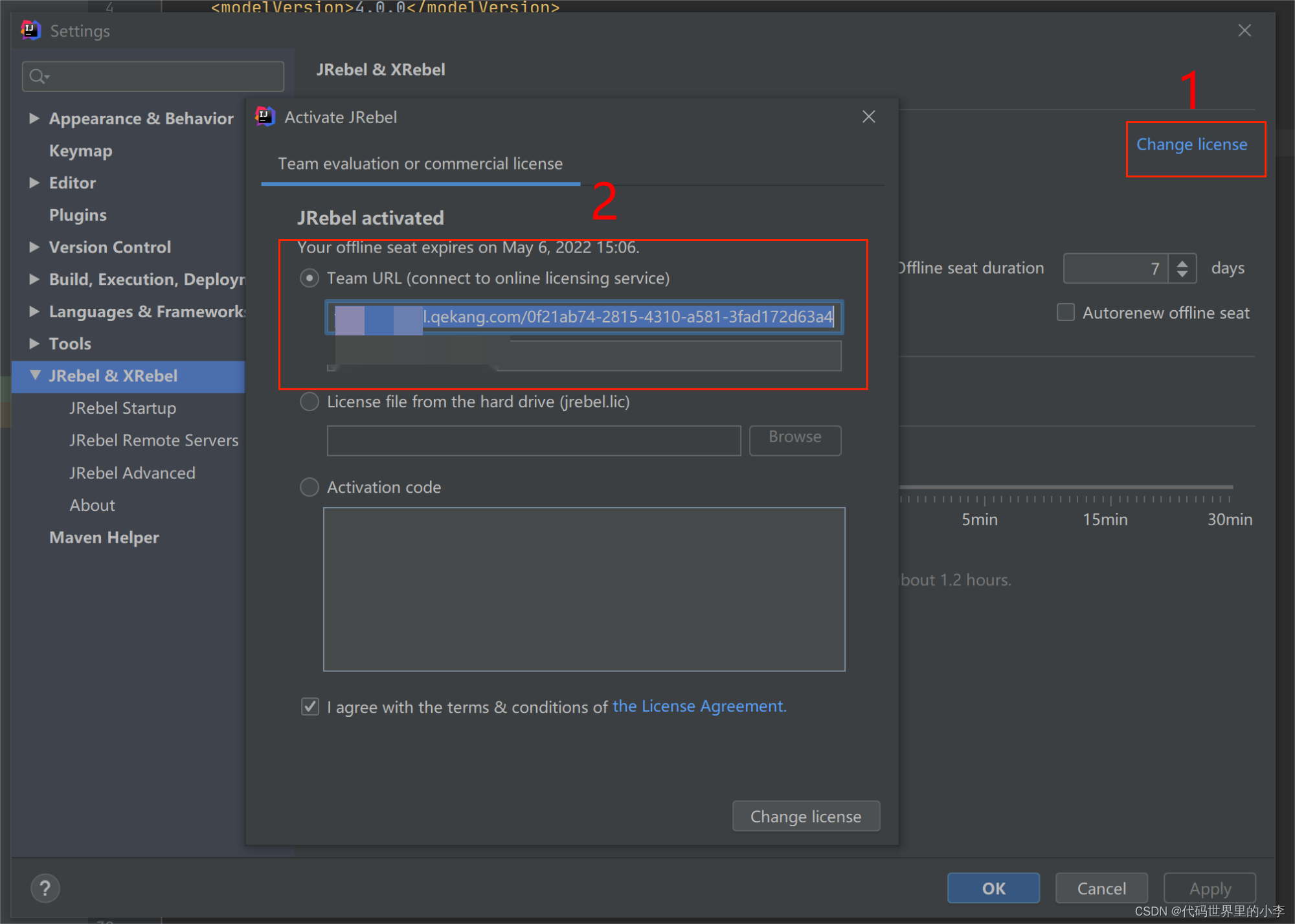Click the Change license button in dialog

[x=805, y=817]
